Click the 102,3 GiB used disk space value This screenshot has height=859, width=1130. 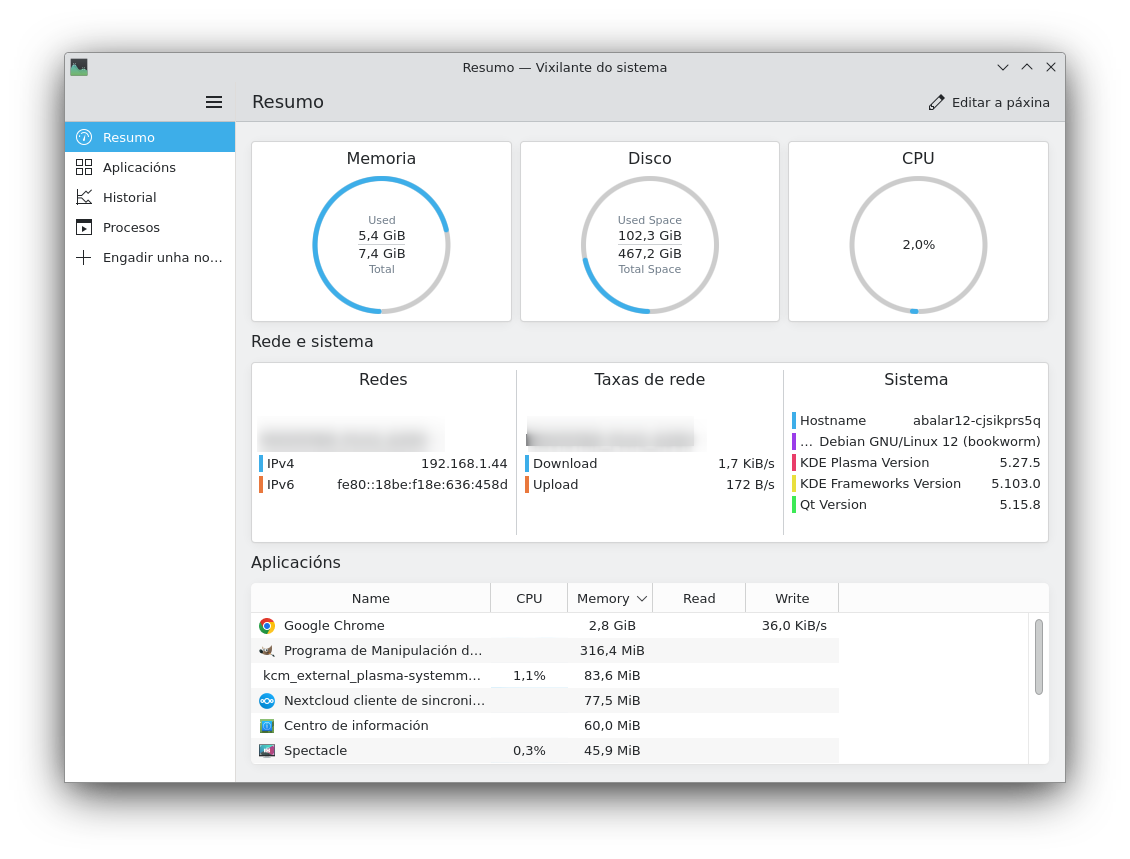[649, 236]
